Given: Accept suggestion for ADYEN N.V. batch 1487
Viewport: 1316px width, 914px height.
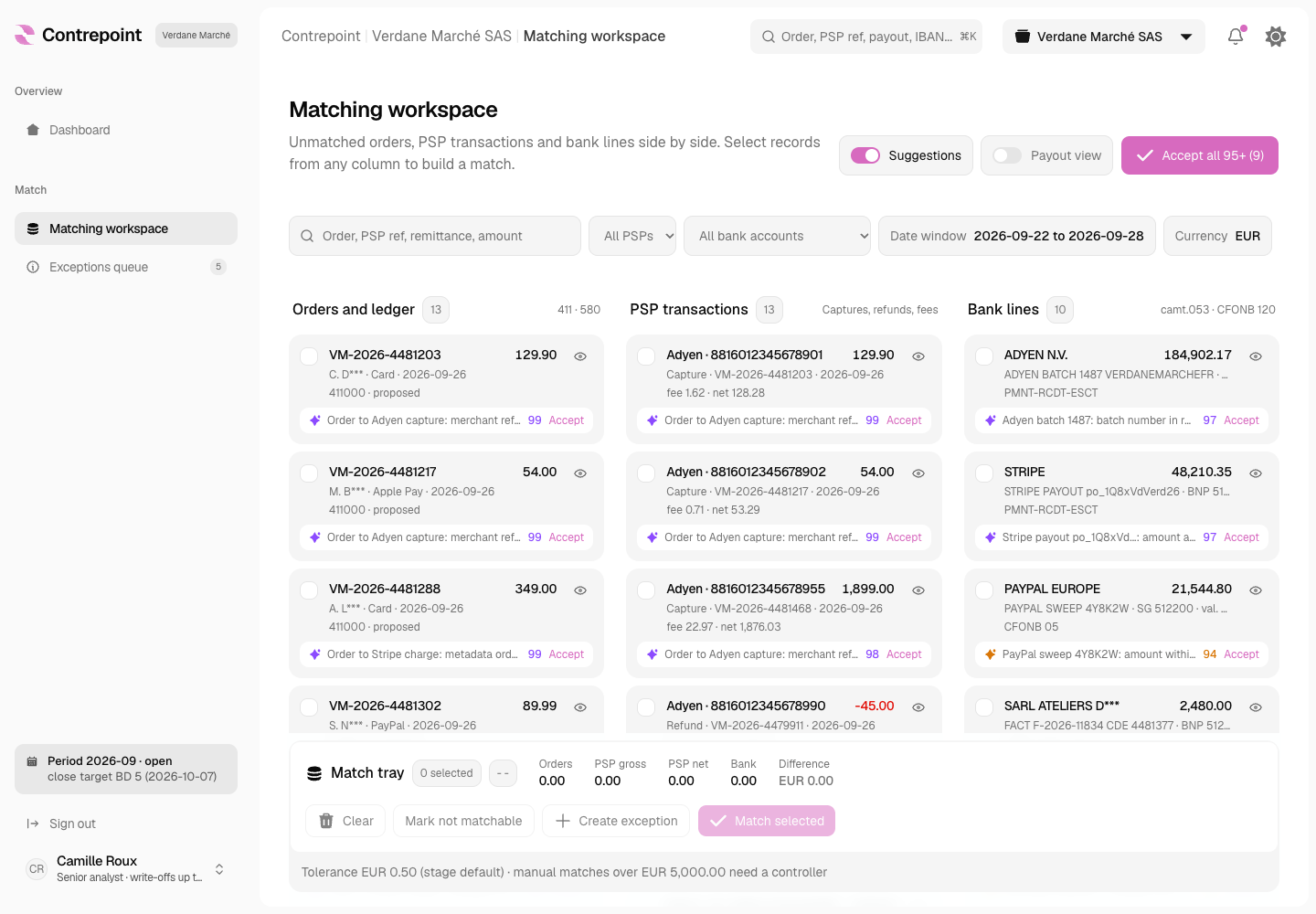Looking at the screenshot, I should (x=1241, y=420).
